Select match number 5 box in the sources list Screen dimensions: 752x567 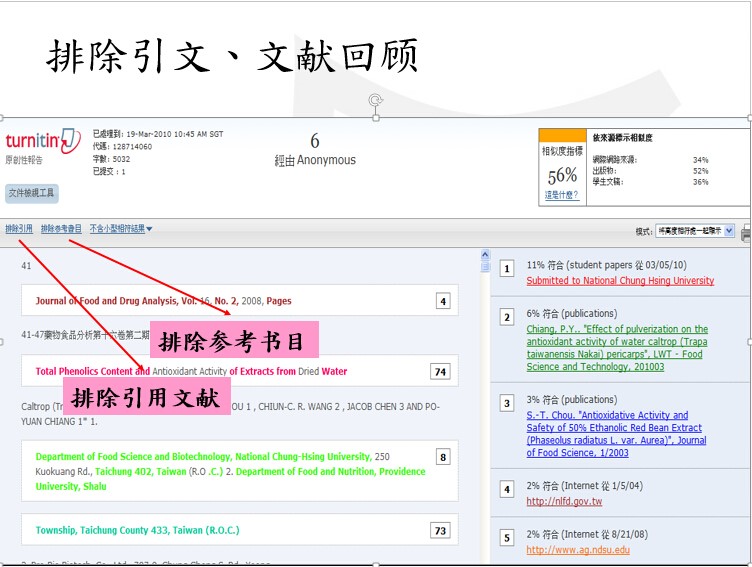tap(507, 538)
